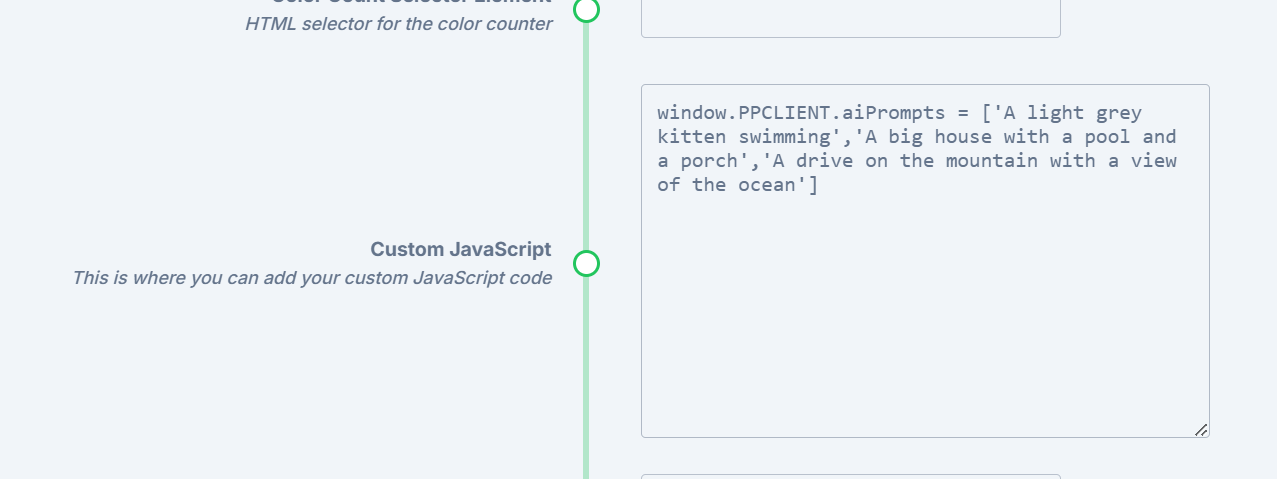The height and width of the screenshot is (479, 1277).
Task: Click the Color Count Selector input field
Action: click(850, 18)
